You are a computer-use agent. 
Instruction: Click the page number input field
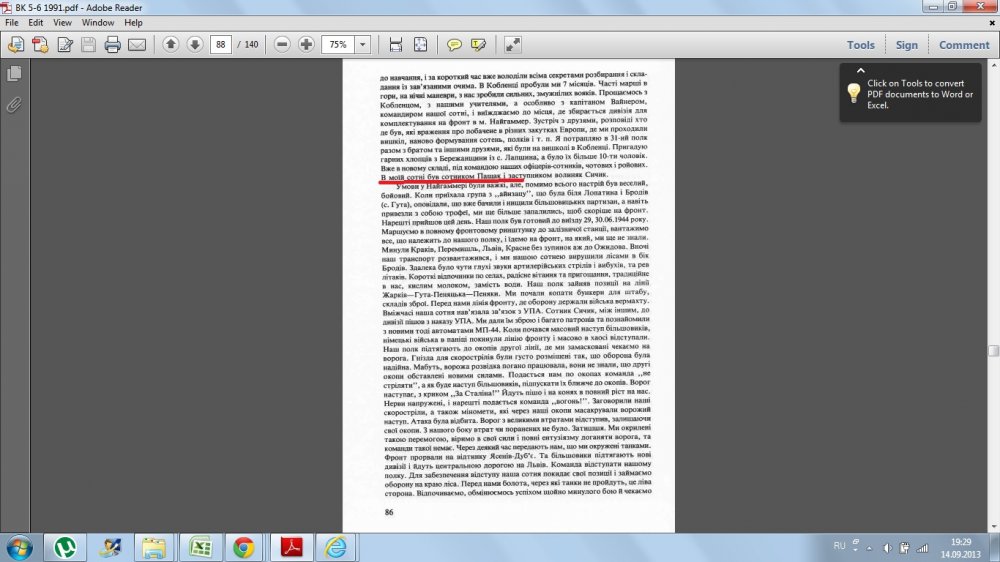[220, 45]
